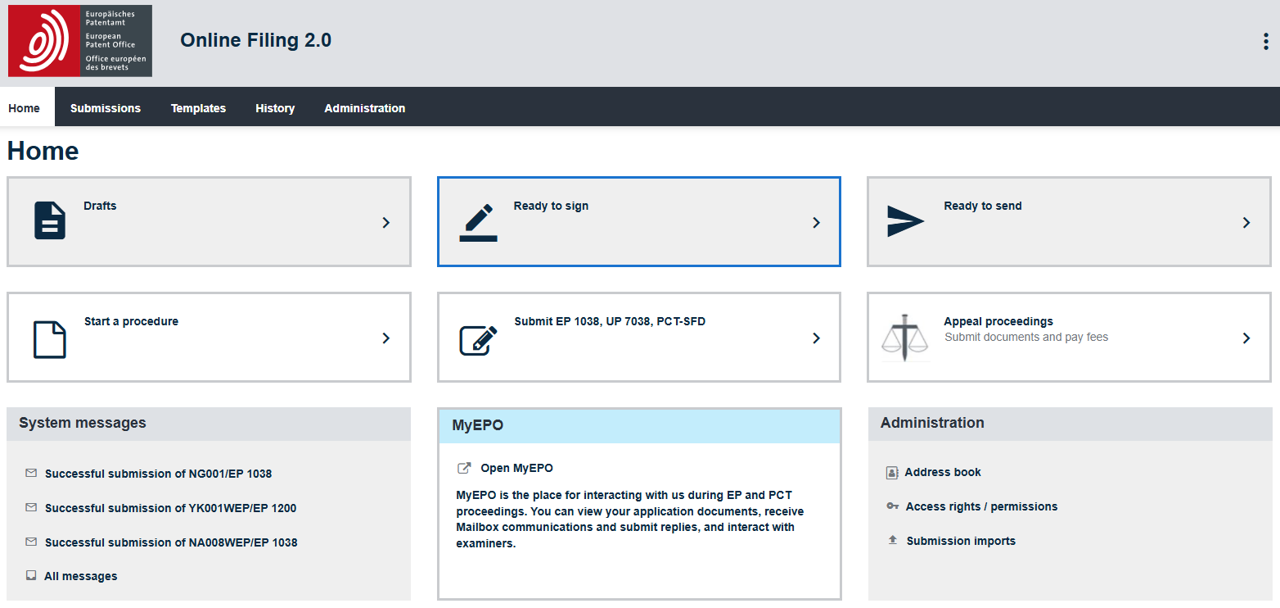Screen dimensions: 1280x608
Task: Click the Submit EP 1038 edit icon
Action: [478, 339]
